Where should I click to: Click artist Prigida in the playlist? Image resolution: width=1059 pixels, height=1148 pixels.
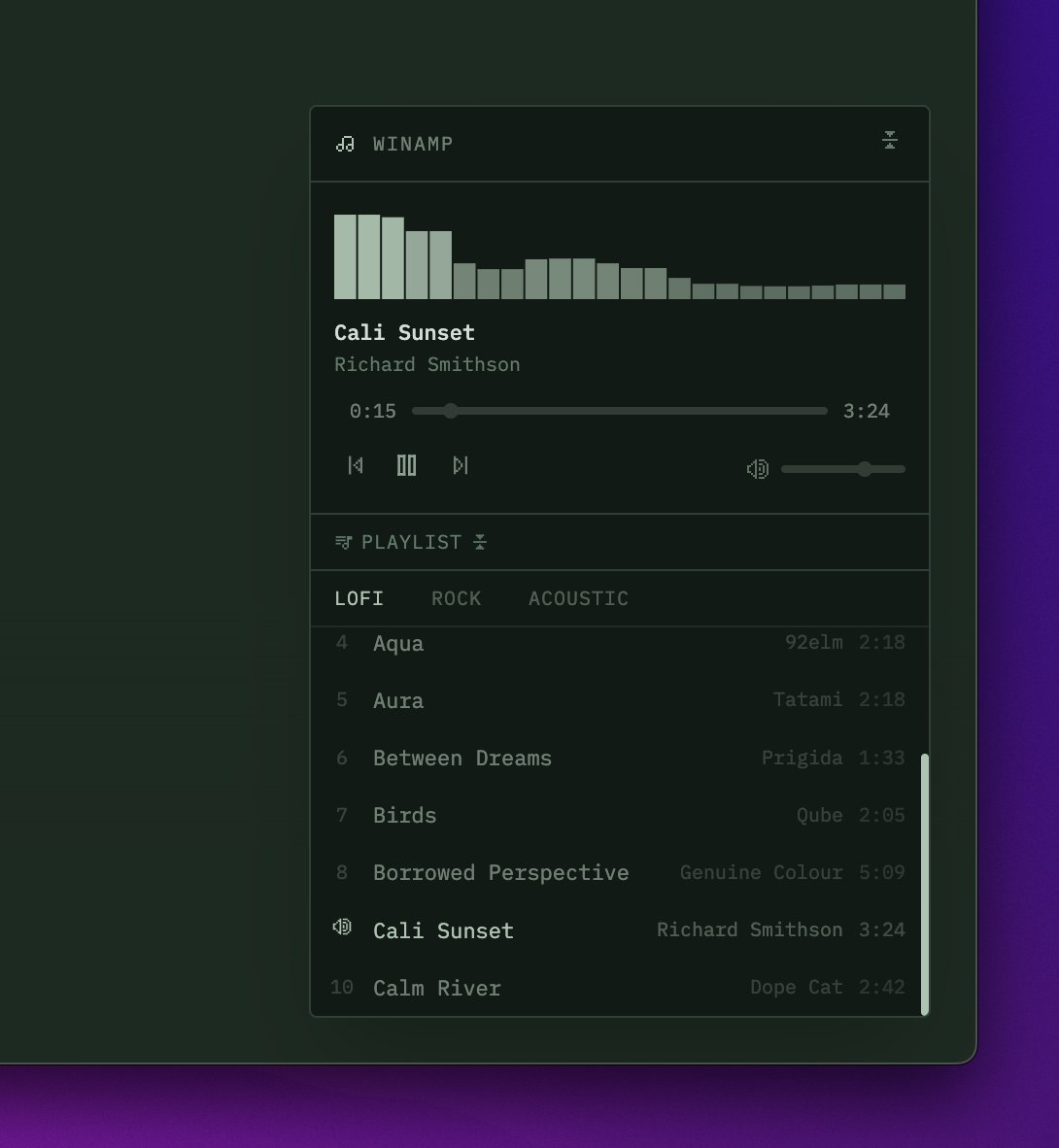point(802,758)
